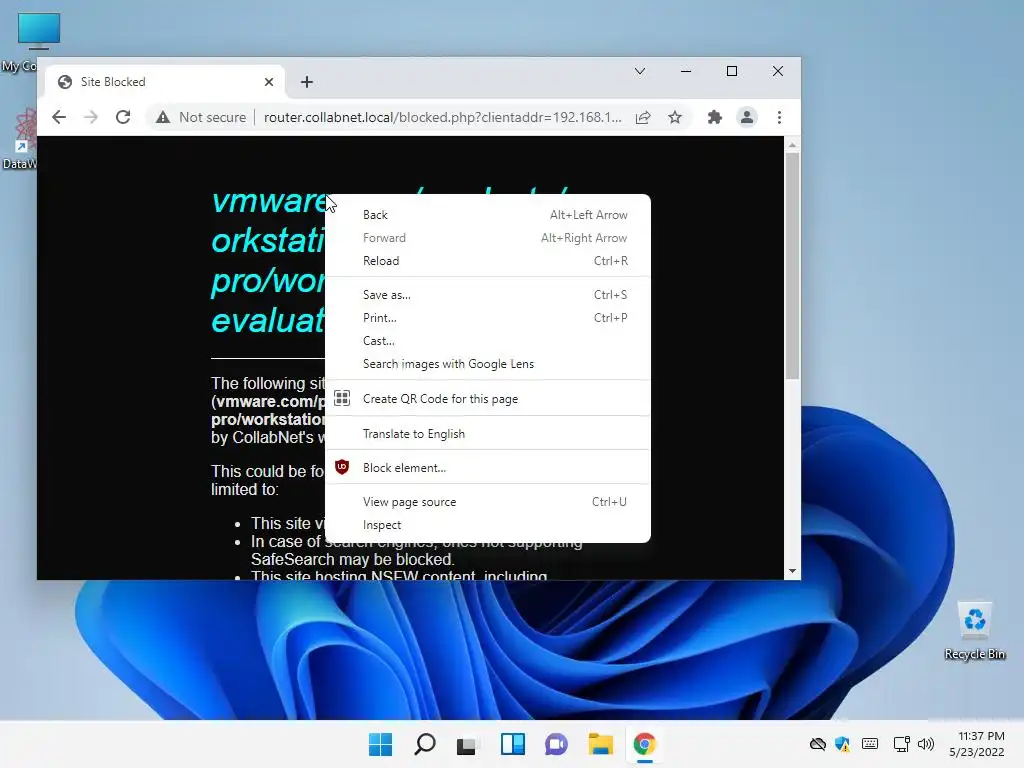Click the network tray icon
Viewport: 1024px width, 768px height.
point(901,744)
